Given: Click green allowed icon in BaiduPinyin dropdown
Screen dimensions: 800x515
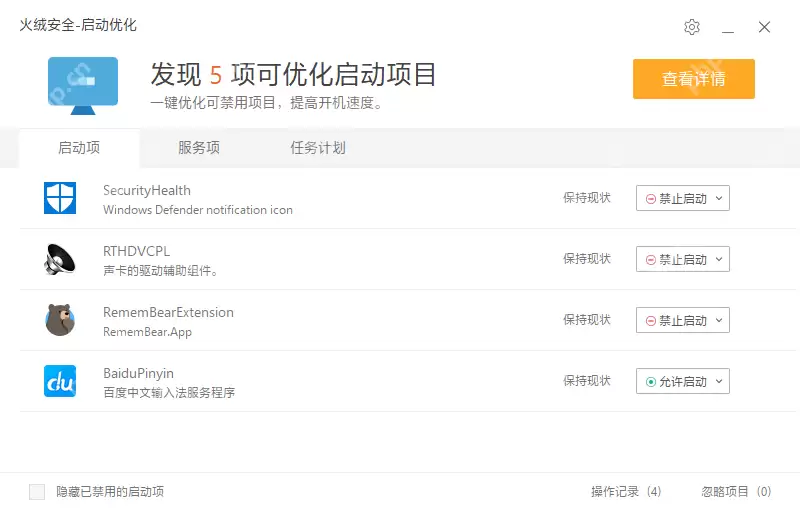Looking at the screenshot, I should point(651,382).
